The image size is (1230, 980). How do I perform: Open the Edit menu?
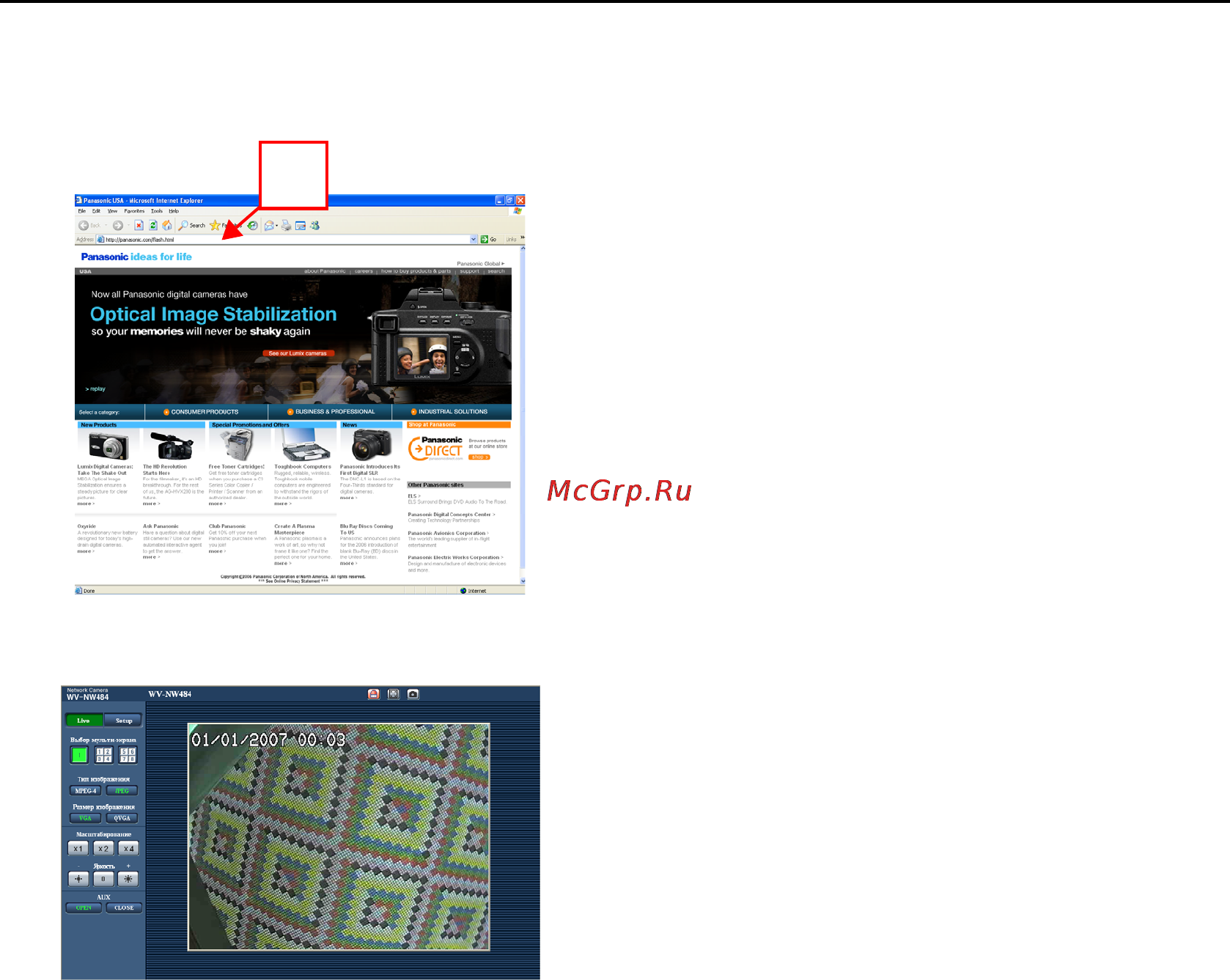[x=96, y=211]
